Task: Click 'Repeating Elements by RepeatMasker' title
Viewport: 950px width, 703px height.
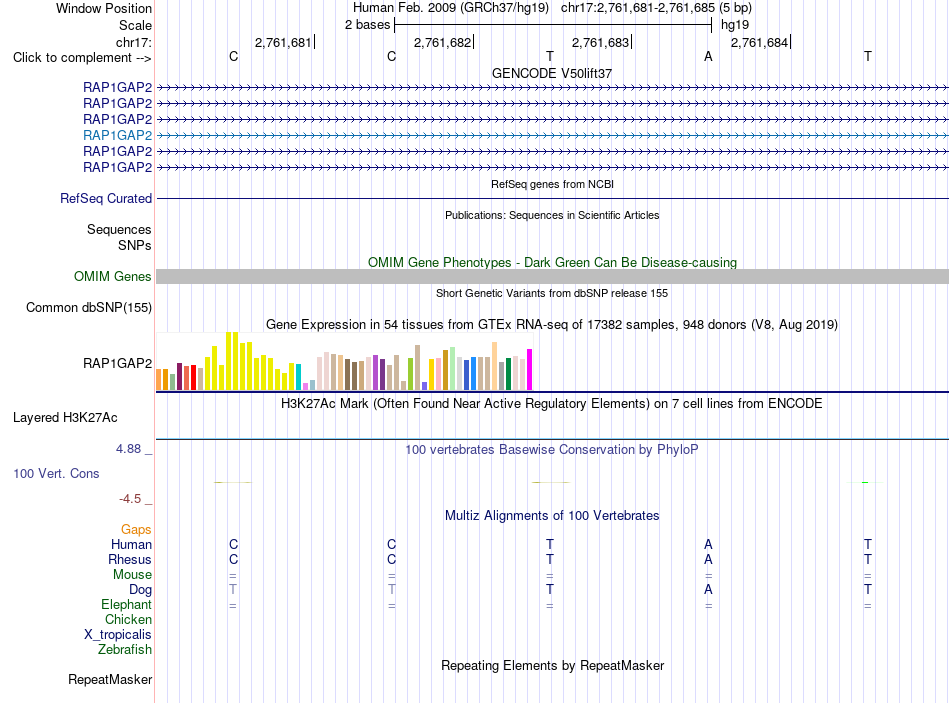Action: click(x=552, y=665)
